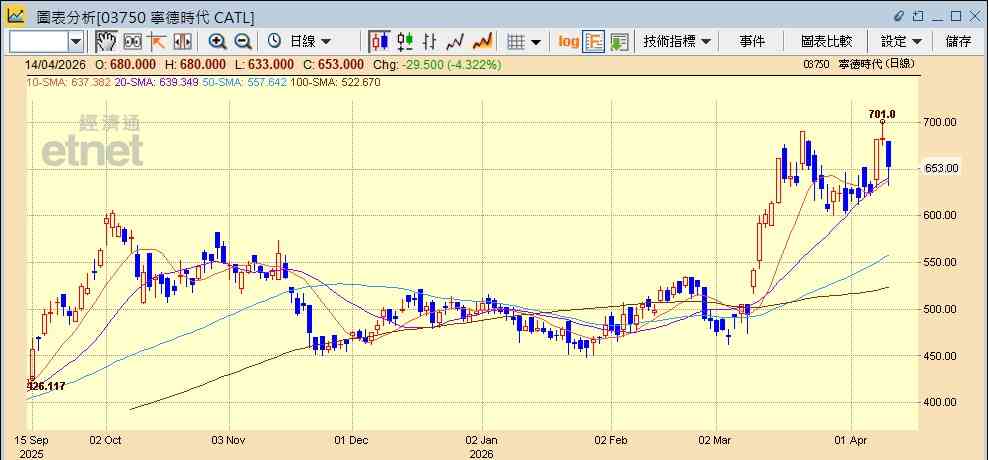The width and height of the screenshot is (989, 460).
Task: Click the L: 633.000 low value
Action: pos(264,64)
